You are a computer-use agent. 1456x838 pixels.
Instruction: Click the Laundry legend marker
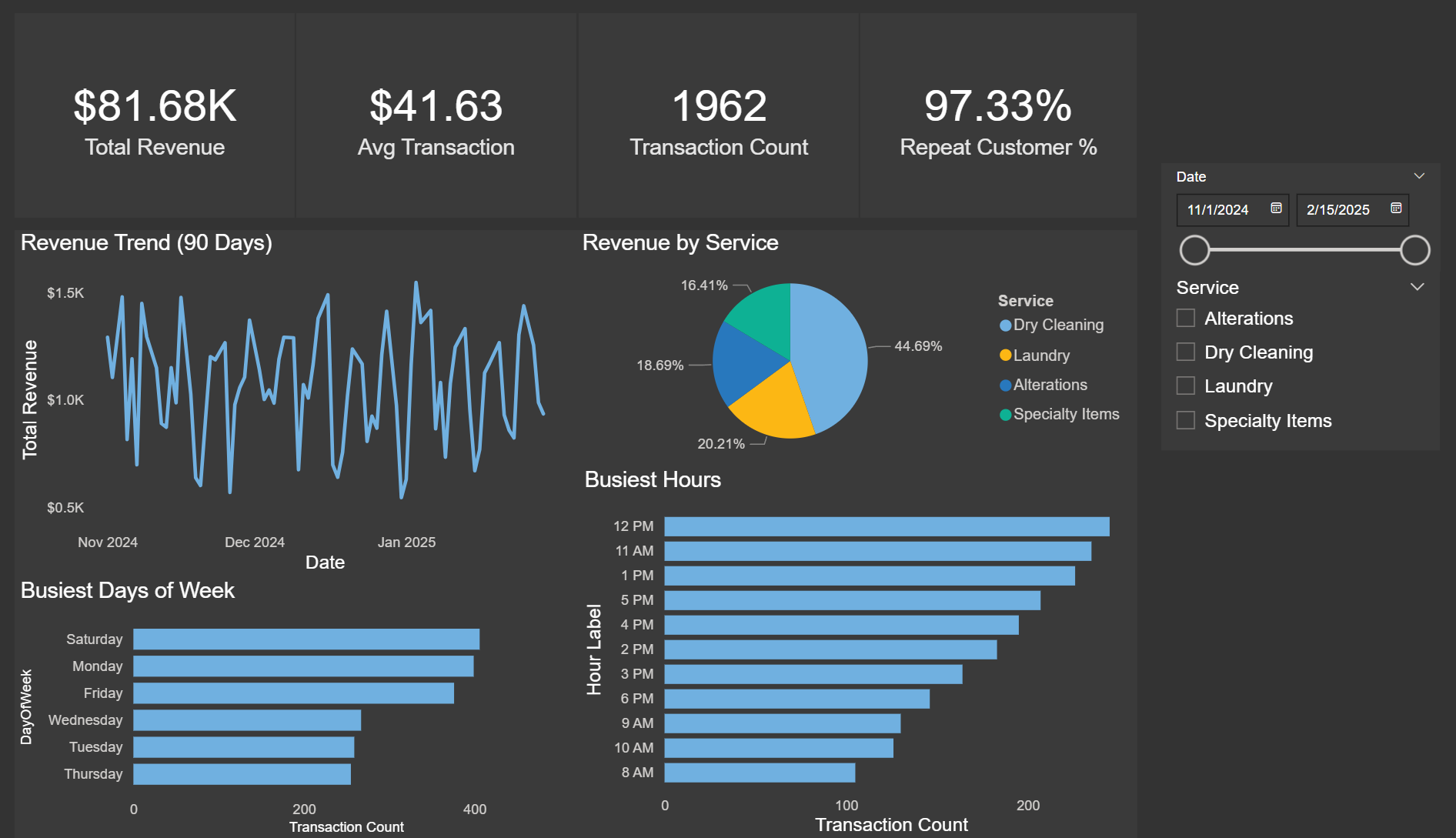(1004, 355)
